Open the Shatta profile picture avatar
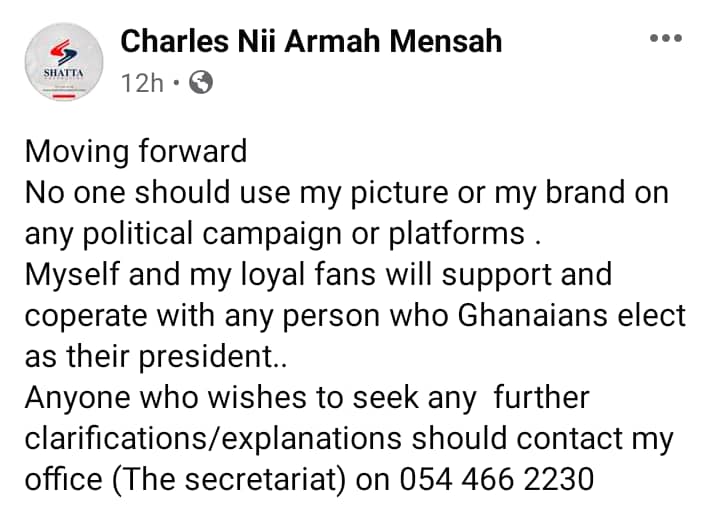 pyautogui.click(x=64, y=62)
